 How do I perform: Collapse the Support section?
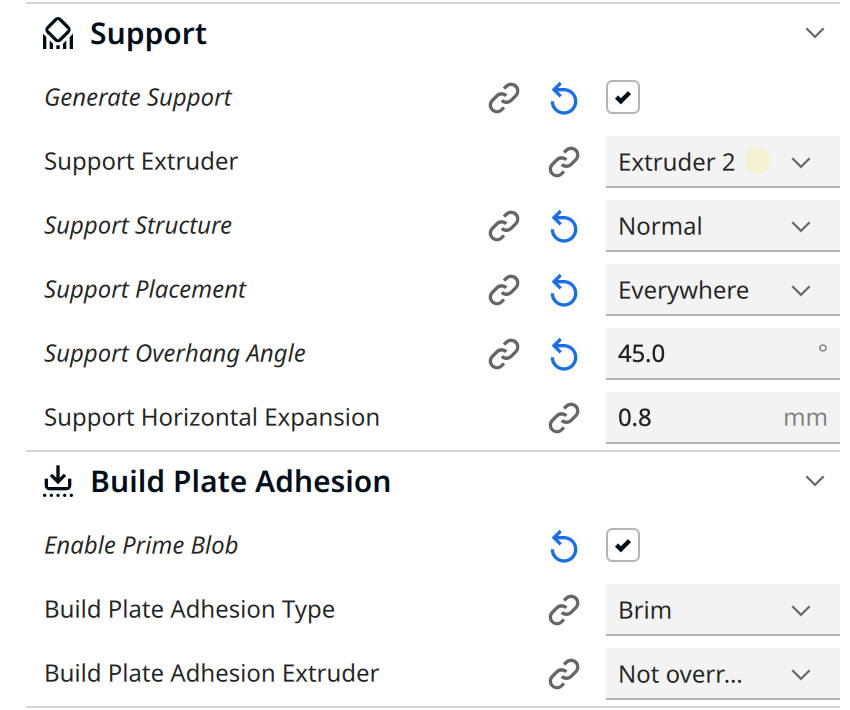click(815, 33)
